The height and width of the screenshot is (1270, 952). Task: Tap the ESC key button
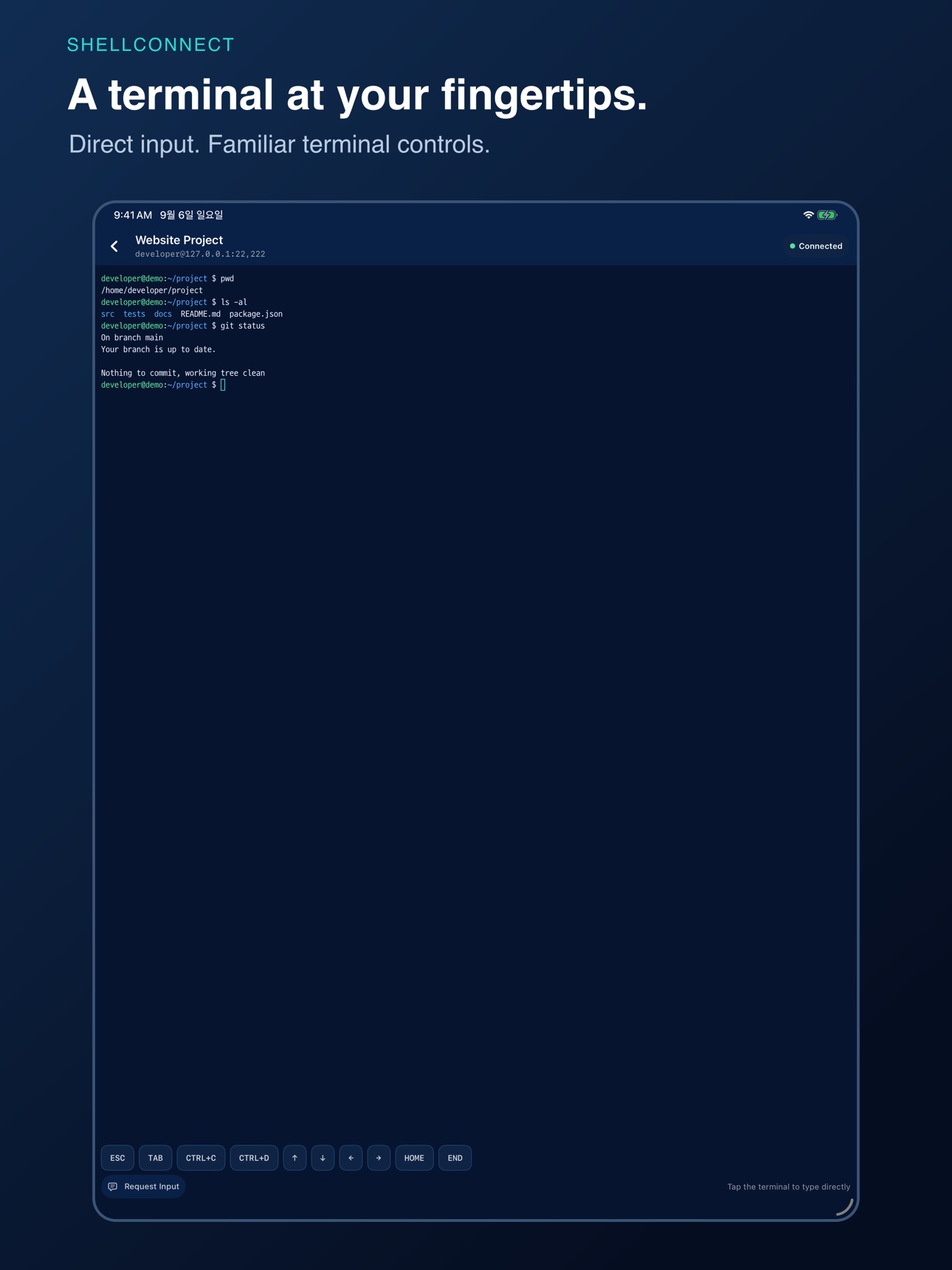pos(117,1158)
